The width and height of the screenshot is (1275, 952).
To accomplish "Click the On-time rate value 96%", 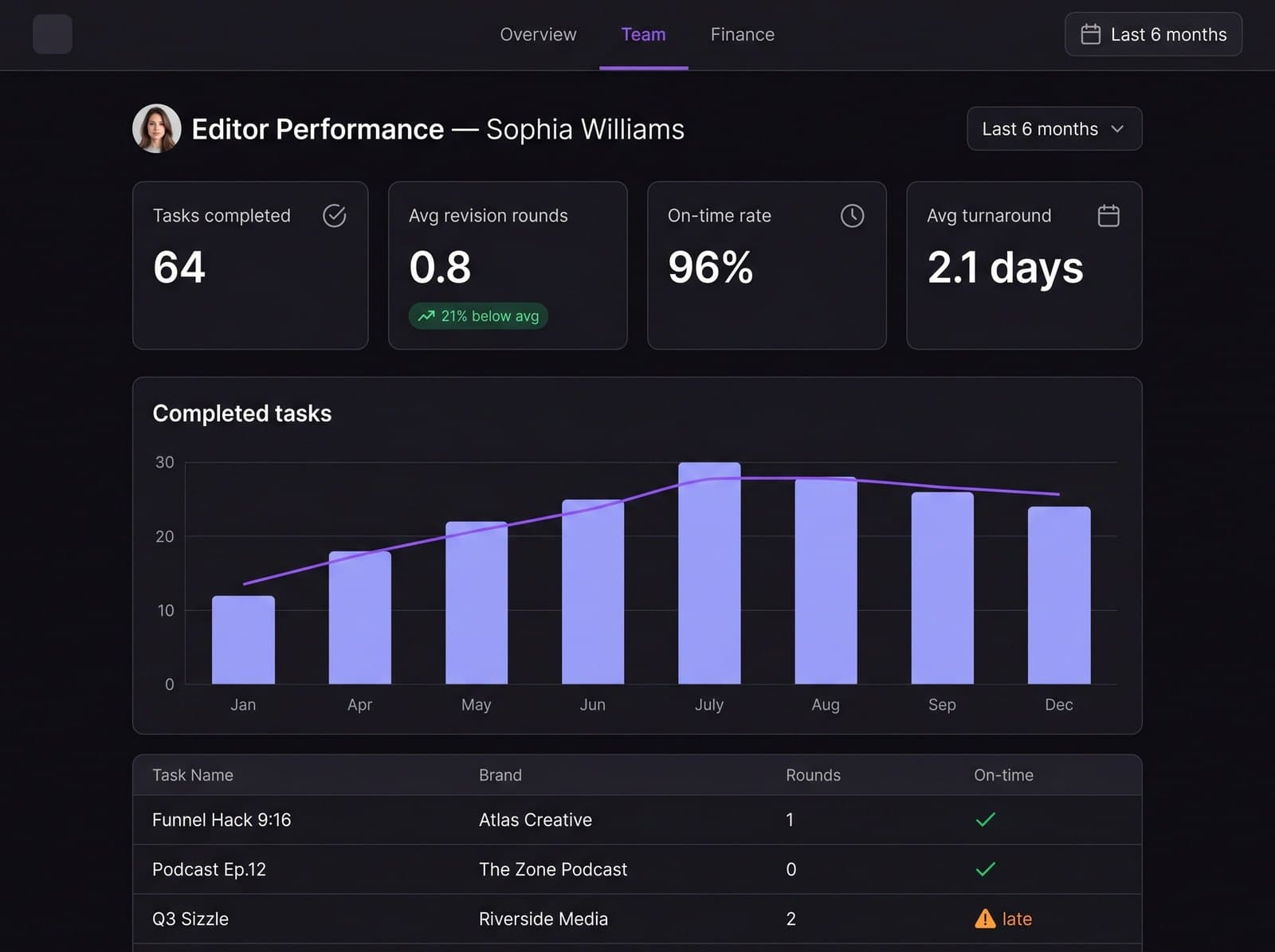I will (710, 267).
